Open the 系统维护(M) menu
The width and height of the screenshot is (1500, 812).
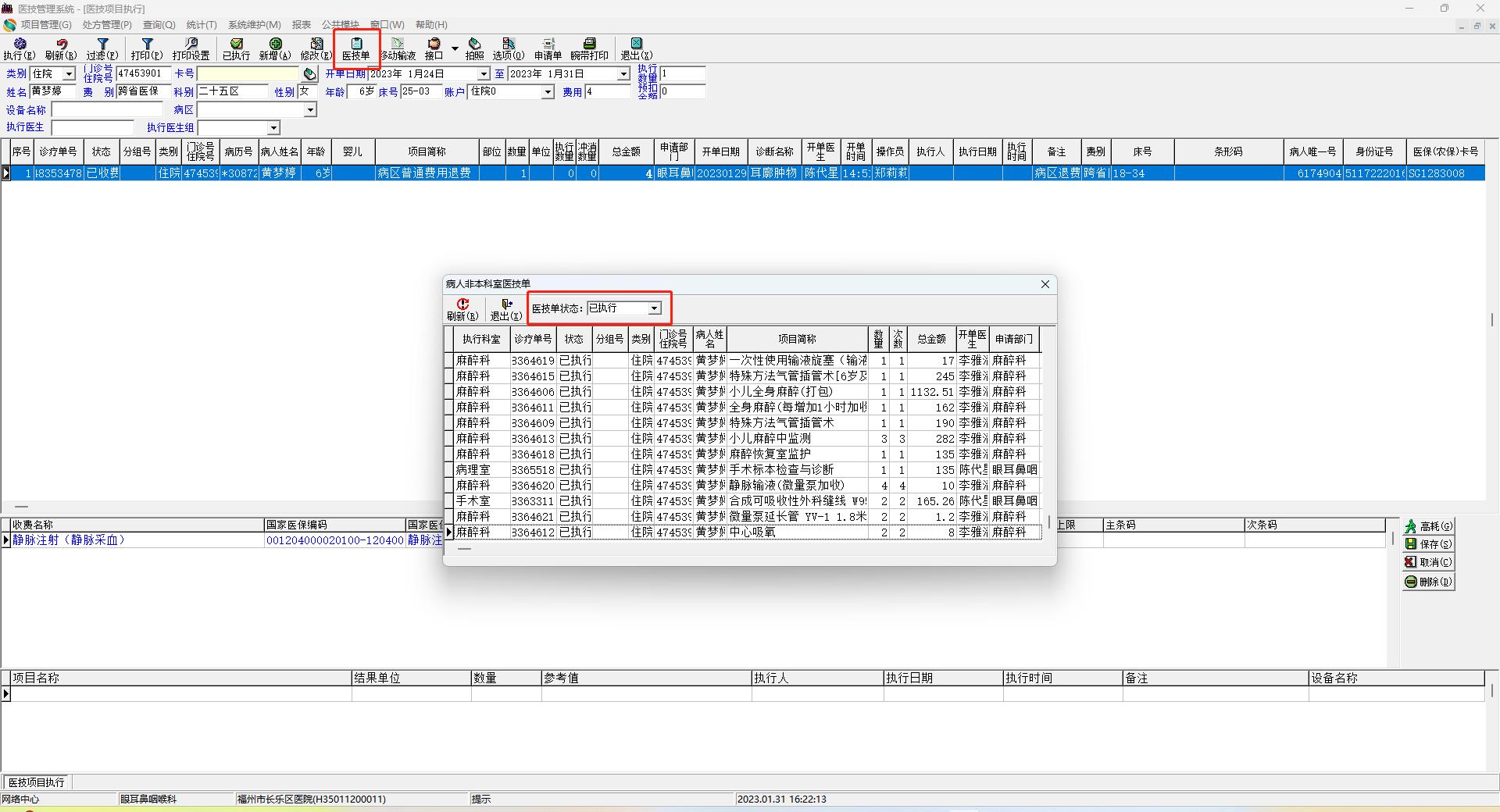[x=255, y=25]
